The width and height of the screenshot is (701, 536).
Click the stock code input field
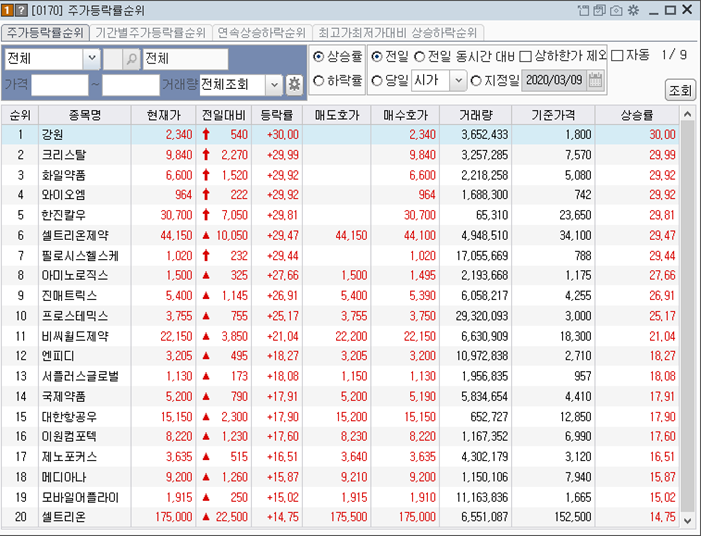113,59
